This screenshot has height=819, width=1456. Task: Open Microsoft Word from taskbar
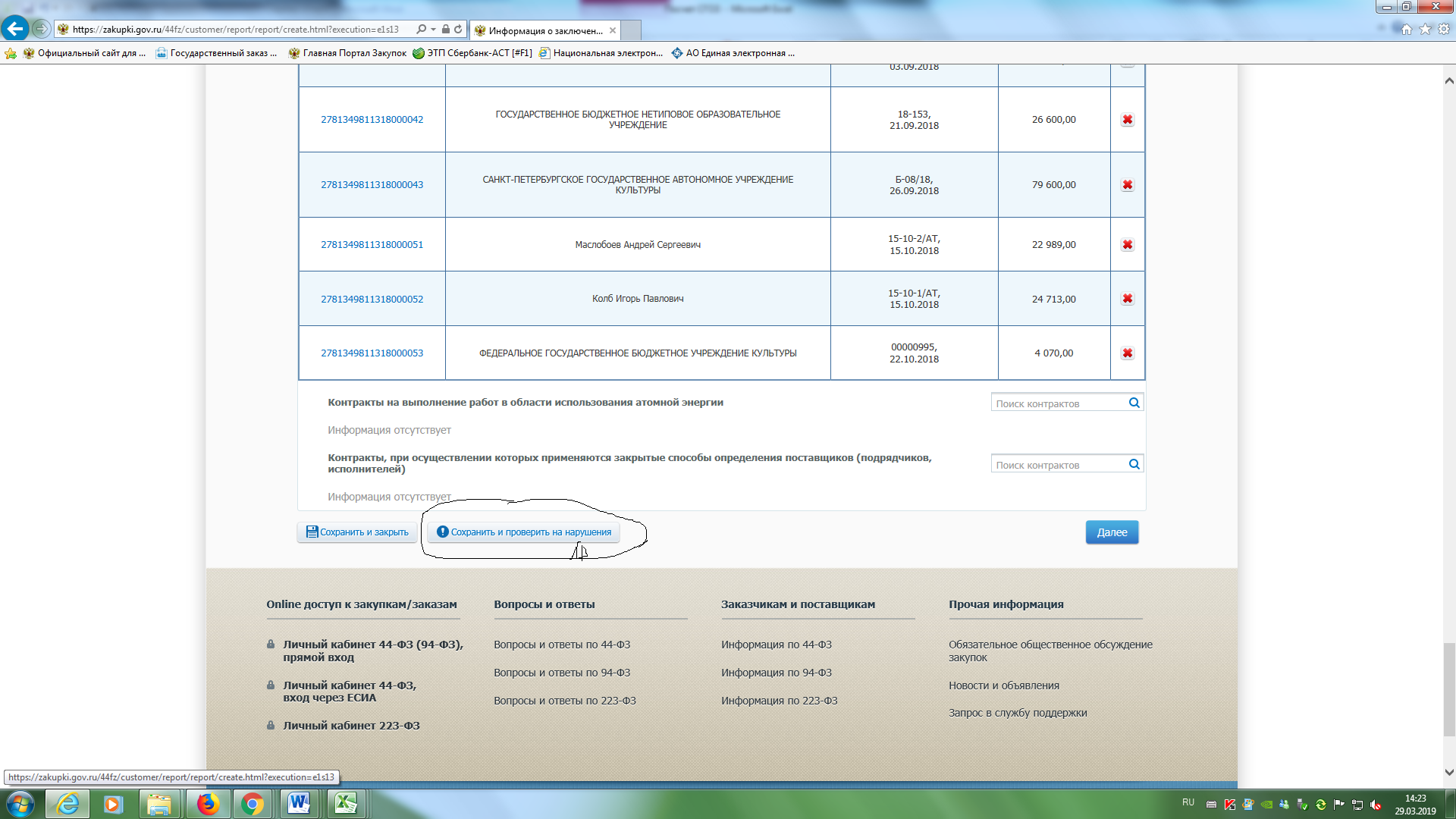298,803
